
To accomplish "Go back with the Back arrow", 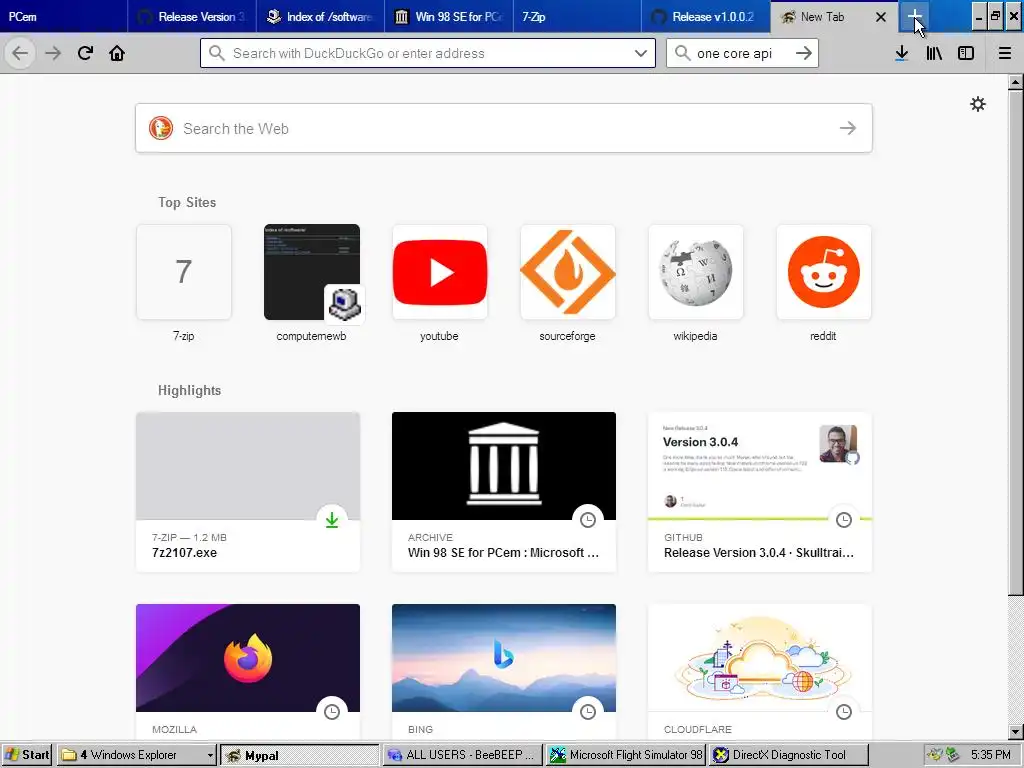I will tap(20, 53).
